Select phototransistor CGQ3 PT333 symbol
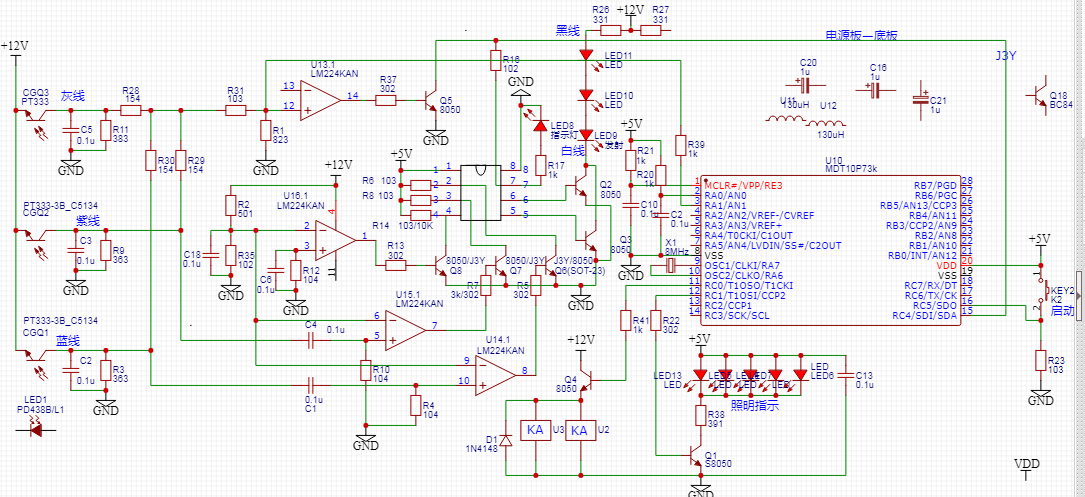 (36, 116)
